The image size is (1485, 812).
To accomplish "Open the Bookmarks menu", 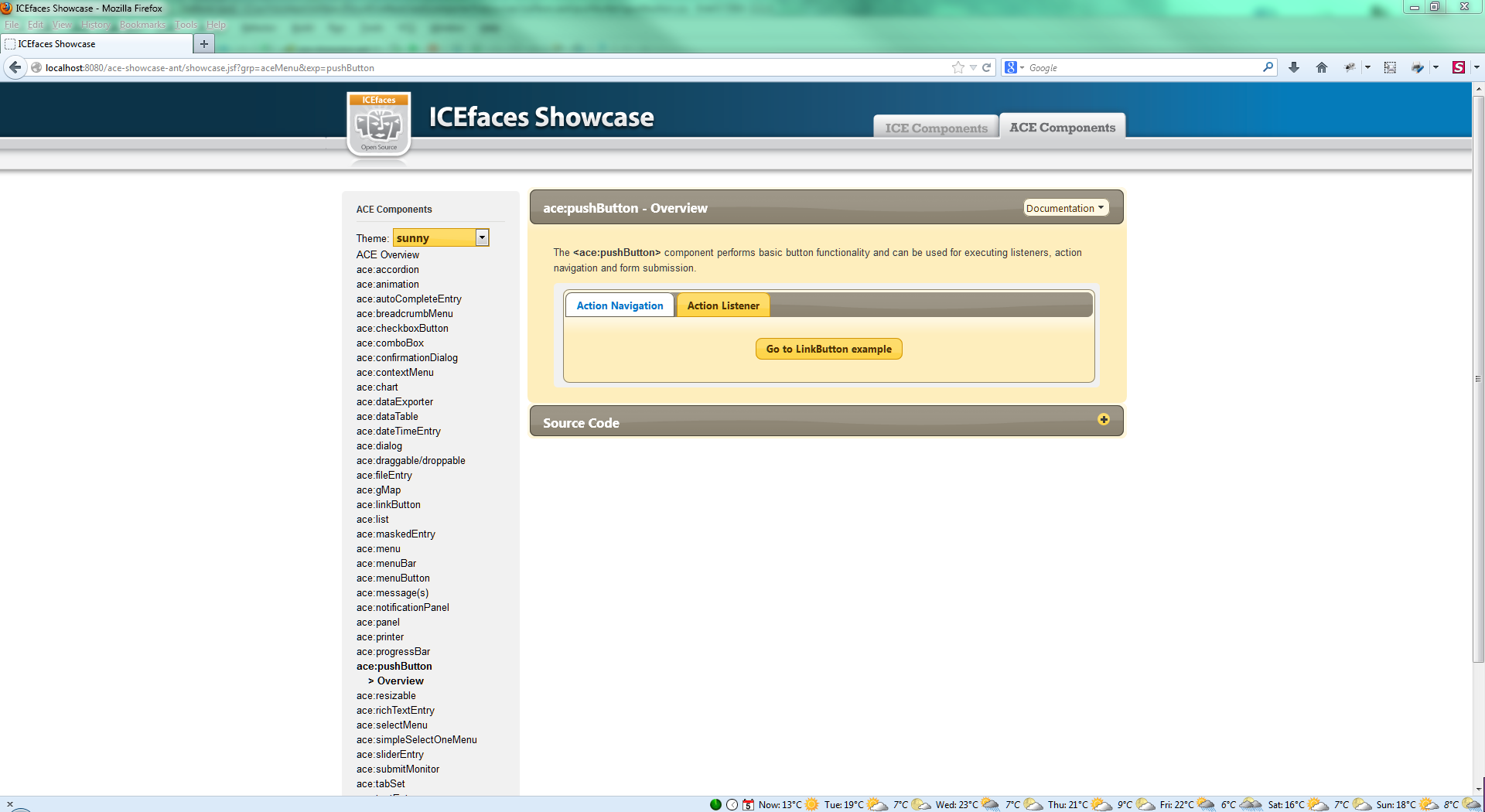I will click(x=142, y=25).
